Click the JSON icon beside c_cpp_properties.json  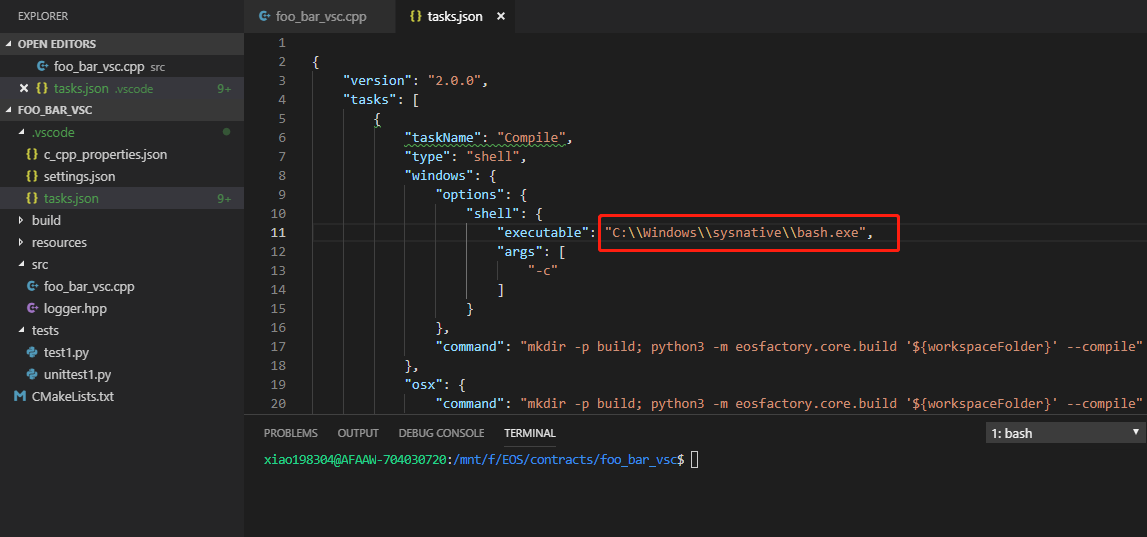tap(31, 154)
